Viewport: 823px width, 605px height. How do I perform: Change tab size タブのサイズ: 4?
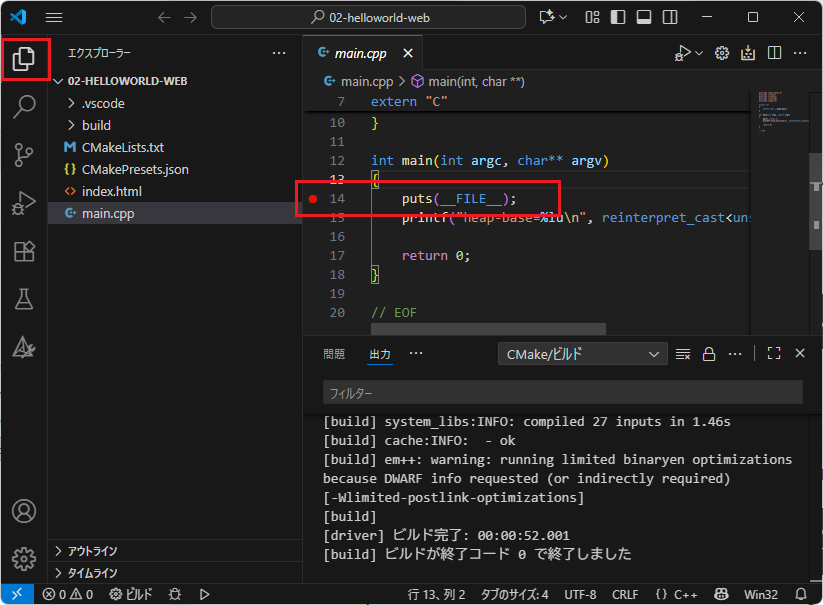tap(514, 595)
